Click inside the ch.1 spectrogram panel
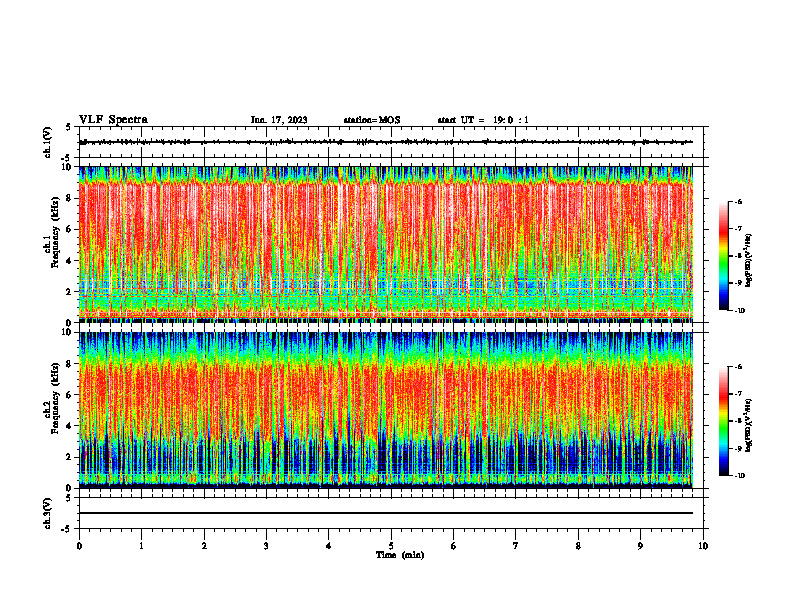 pyautogui.click(x=386, y=244)
